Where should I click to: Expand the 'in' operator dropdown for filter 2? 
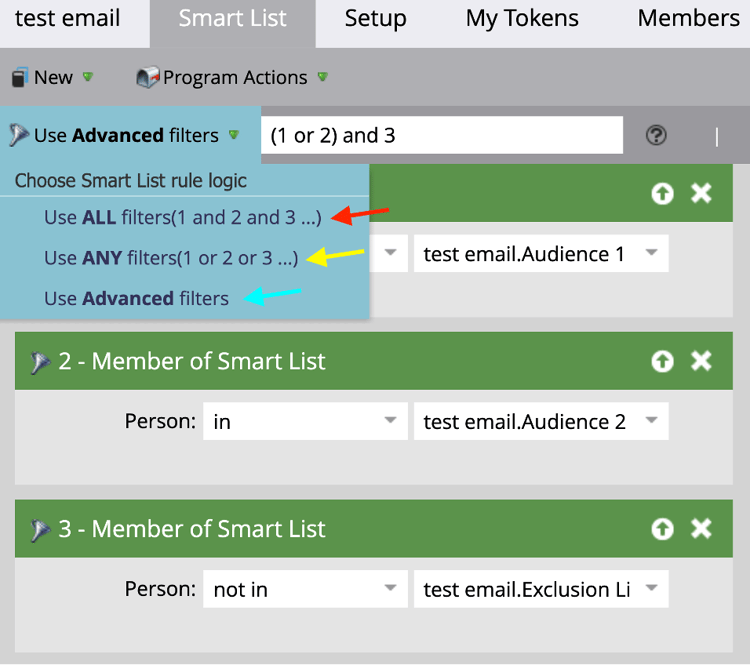304,422
